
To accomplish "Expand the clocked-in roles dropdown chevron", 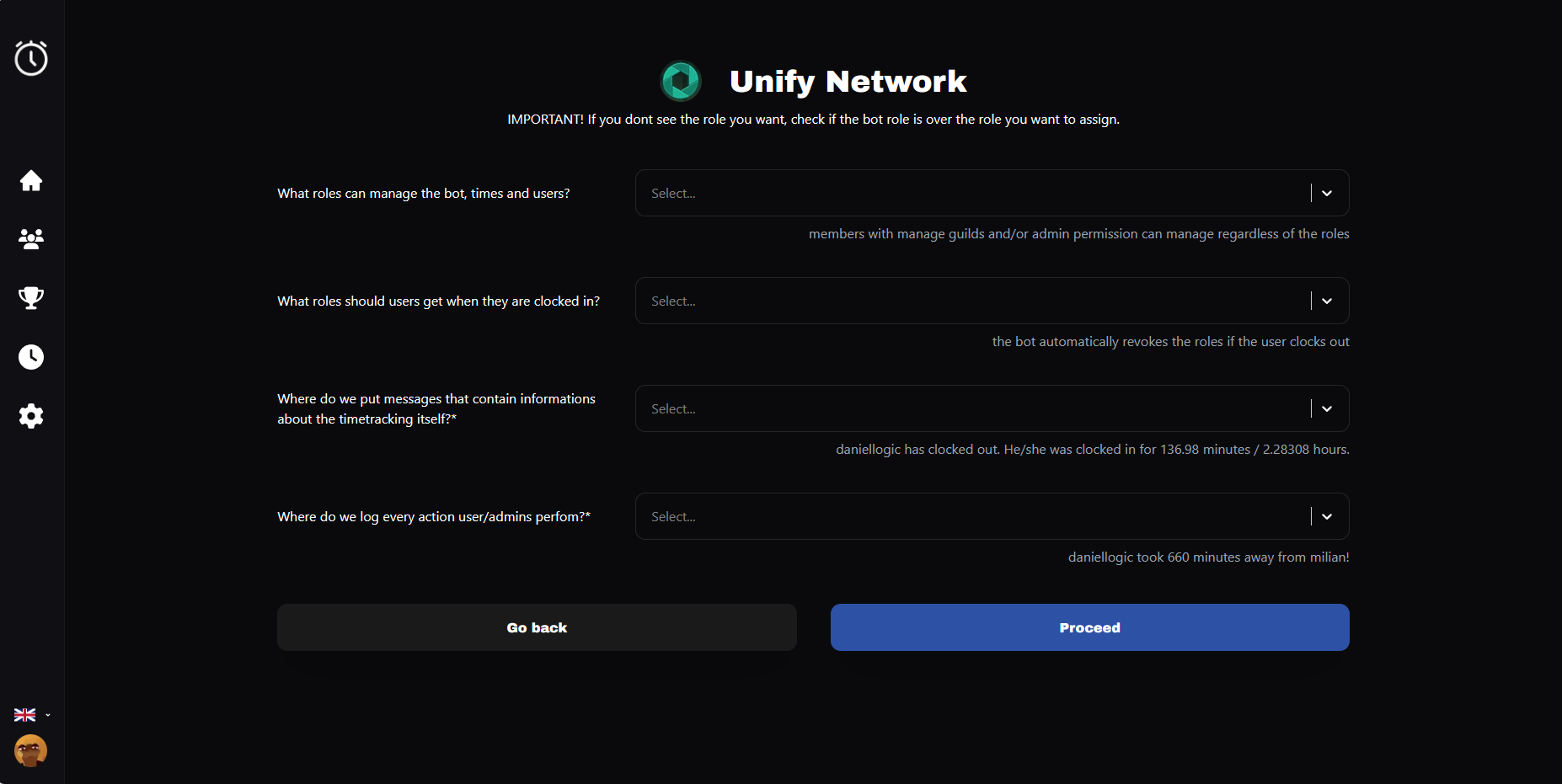I will click(1327, 301).
